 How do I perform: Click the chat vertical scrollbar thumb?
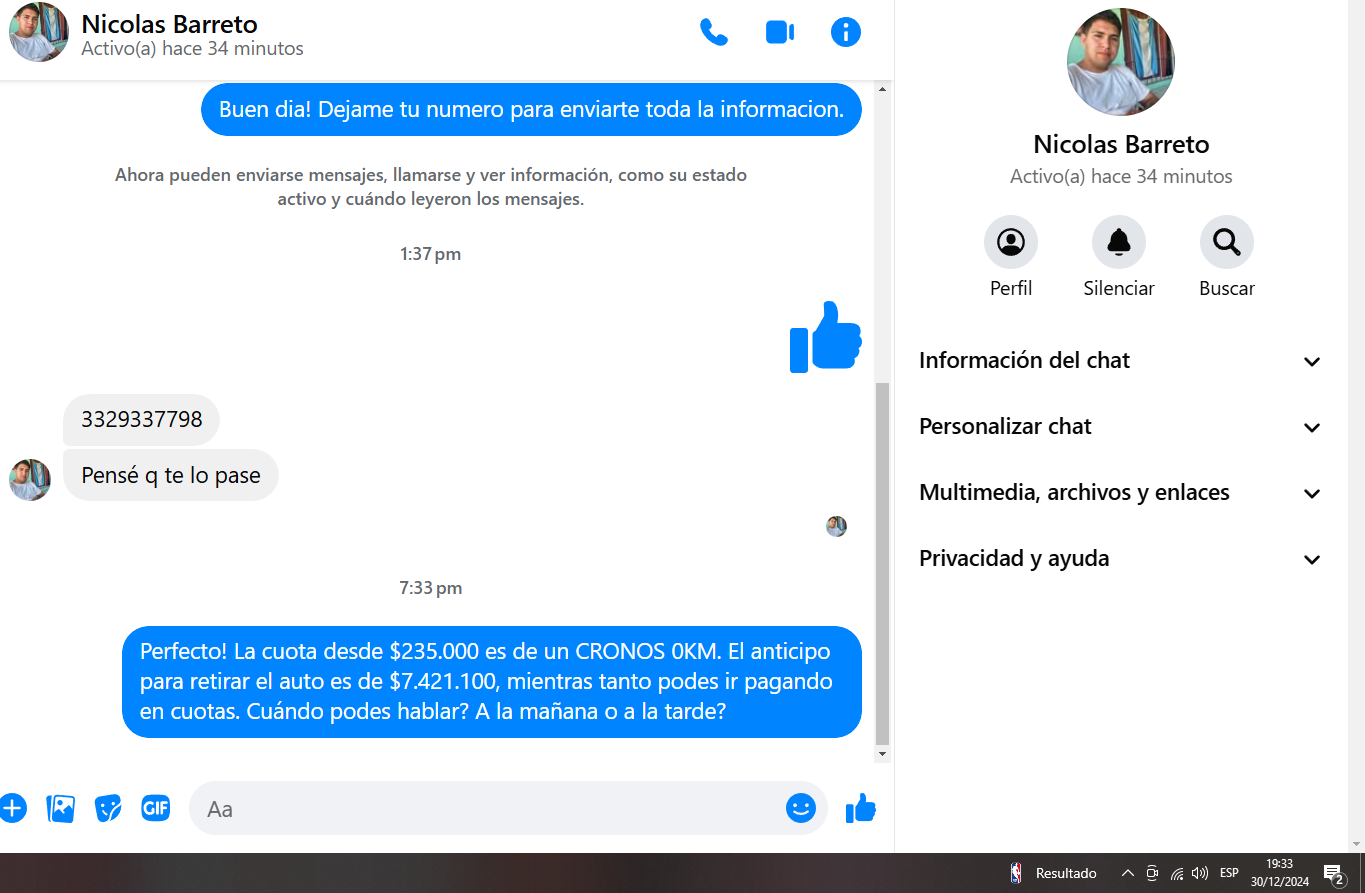(x=882, y=562)
